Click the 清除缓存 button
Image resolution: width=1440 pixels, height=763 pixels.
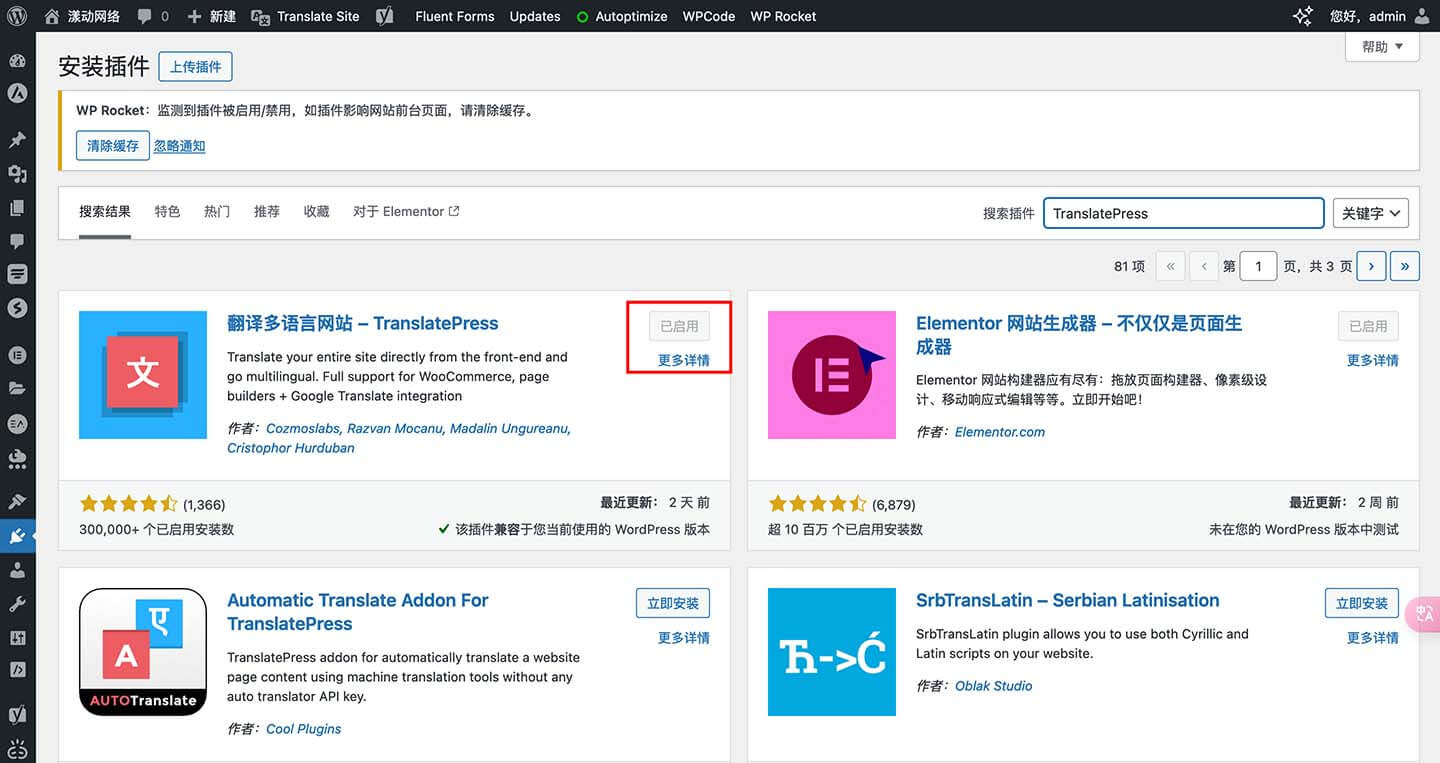(113, 146)
